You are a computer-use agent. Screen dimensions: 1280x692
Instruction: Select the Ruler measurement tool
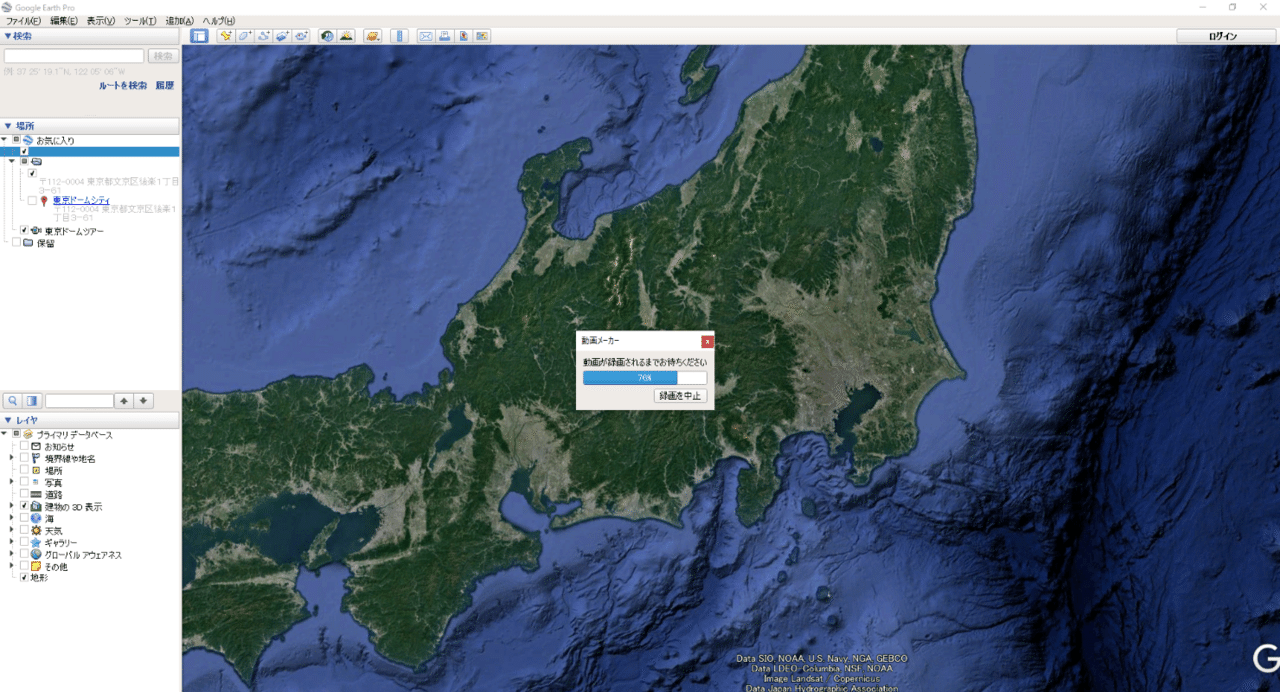point(399,36)
